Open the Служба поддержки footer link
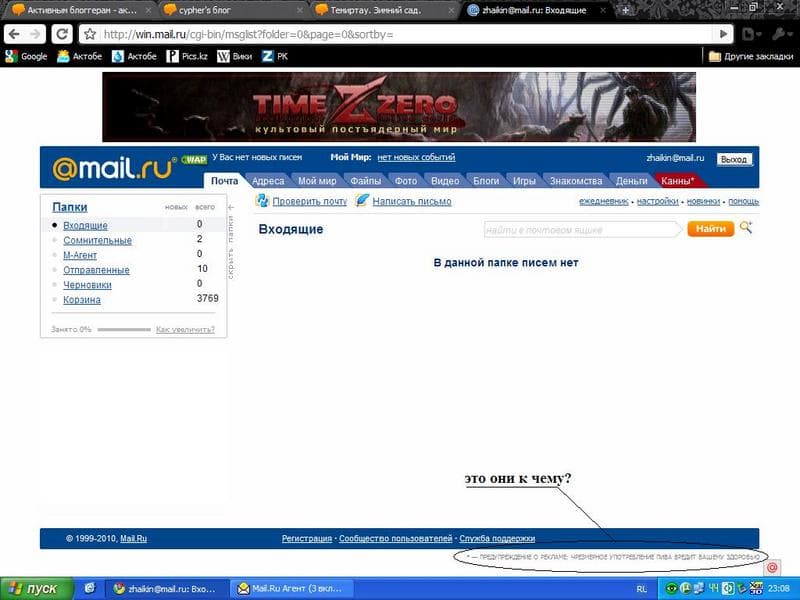This screenshot has height=600, width=800. [x=497, y=538]
